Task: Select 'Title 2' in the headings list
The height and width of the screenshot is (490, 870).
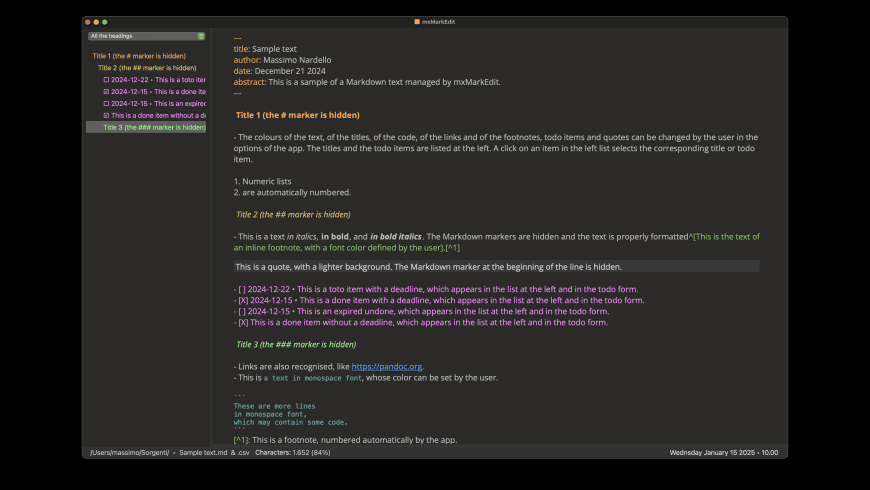Action: coord(147,68)
